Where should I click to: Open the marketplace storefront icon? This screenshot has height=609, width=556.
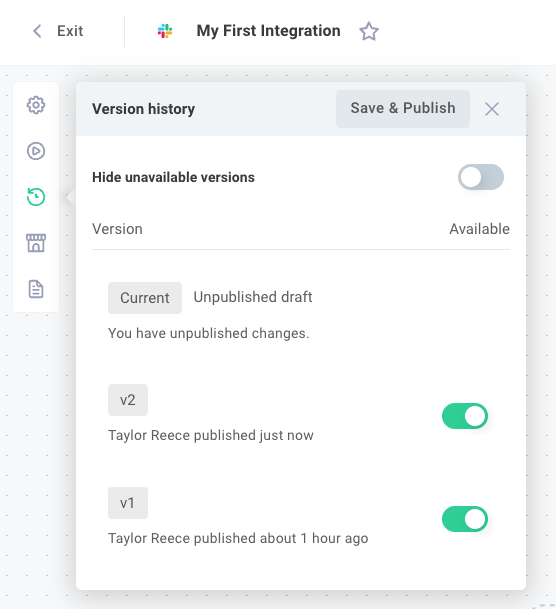click(36, 243)
